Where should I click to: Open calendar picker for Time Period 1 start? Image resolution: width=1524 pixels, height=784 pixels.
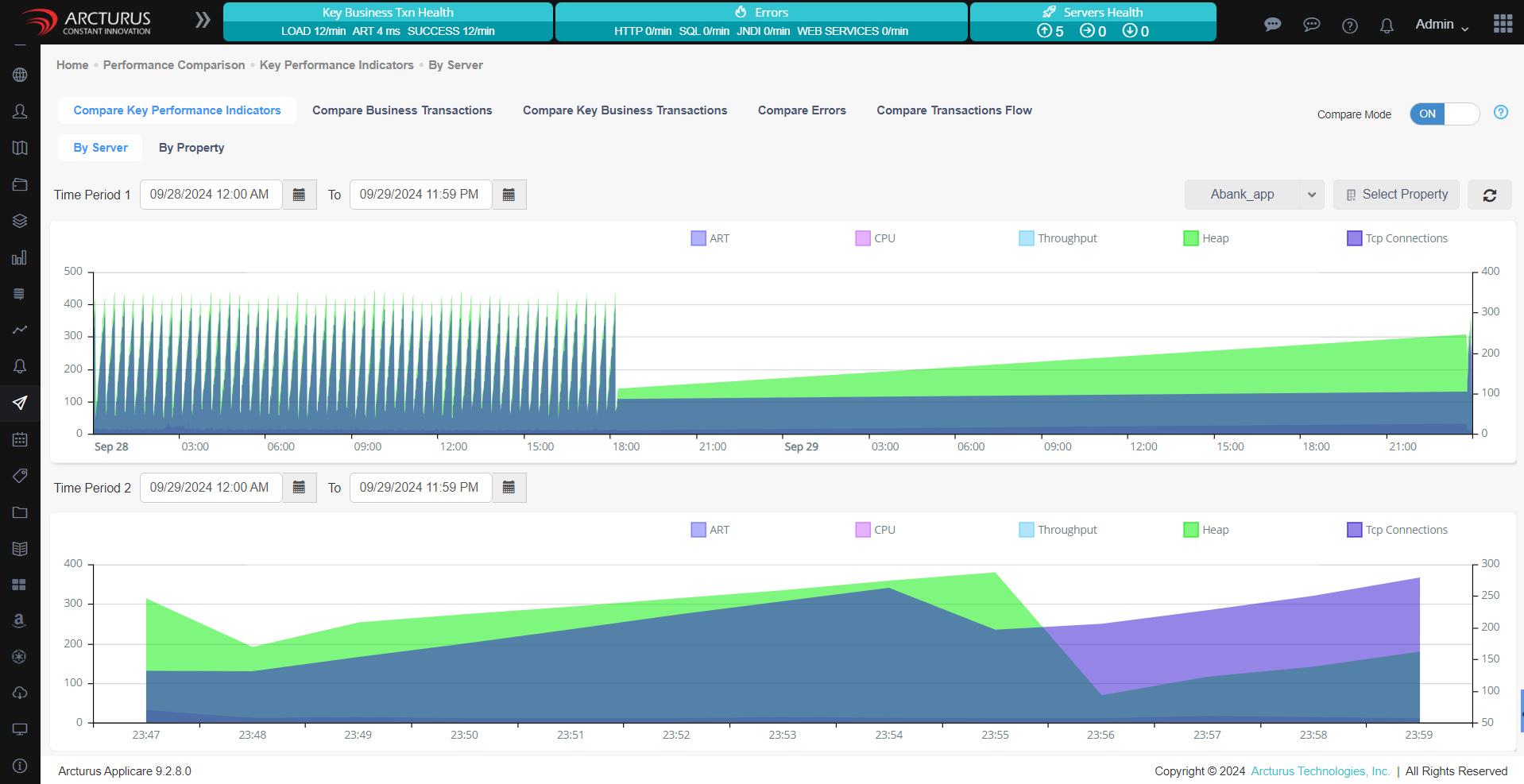tap(299, 195)
